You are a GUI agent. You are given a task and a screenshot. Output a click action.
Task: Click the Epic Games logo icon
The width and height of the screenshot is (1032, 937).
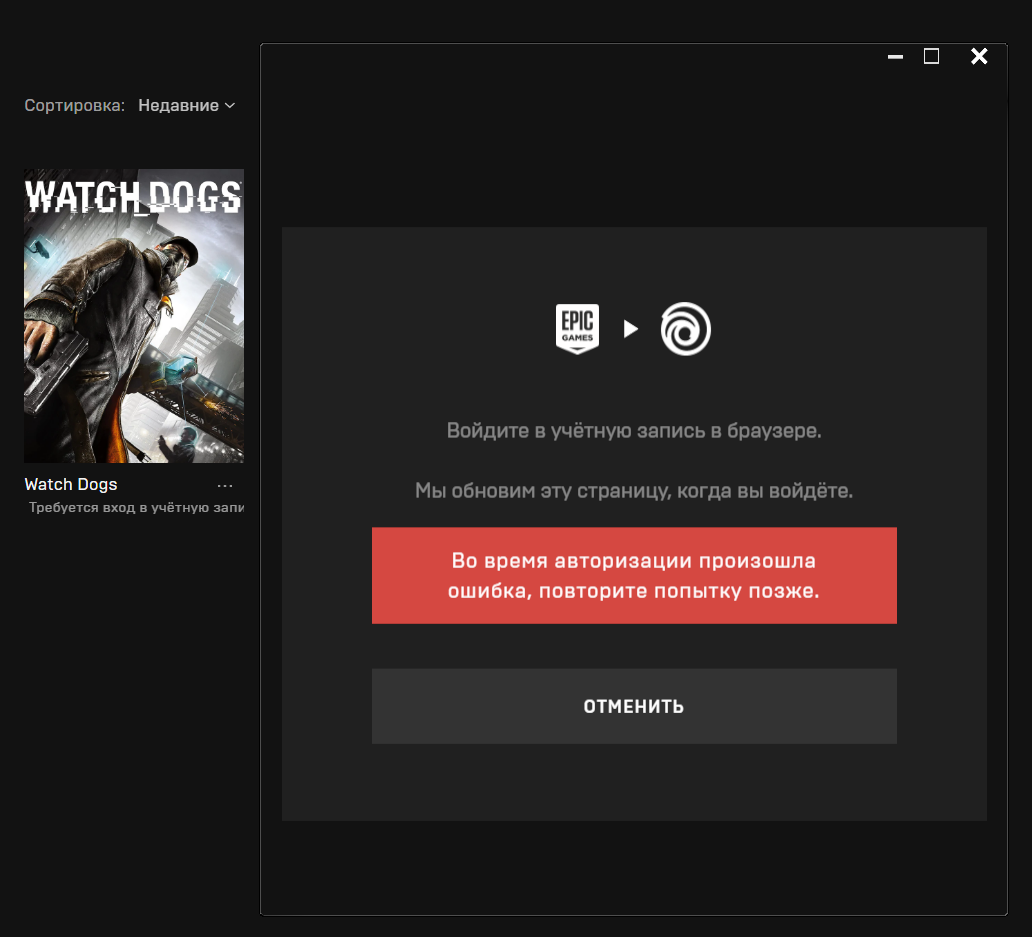tap(577, 329)
